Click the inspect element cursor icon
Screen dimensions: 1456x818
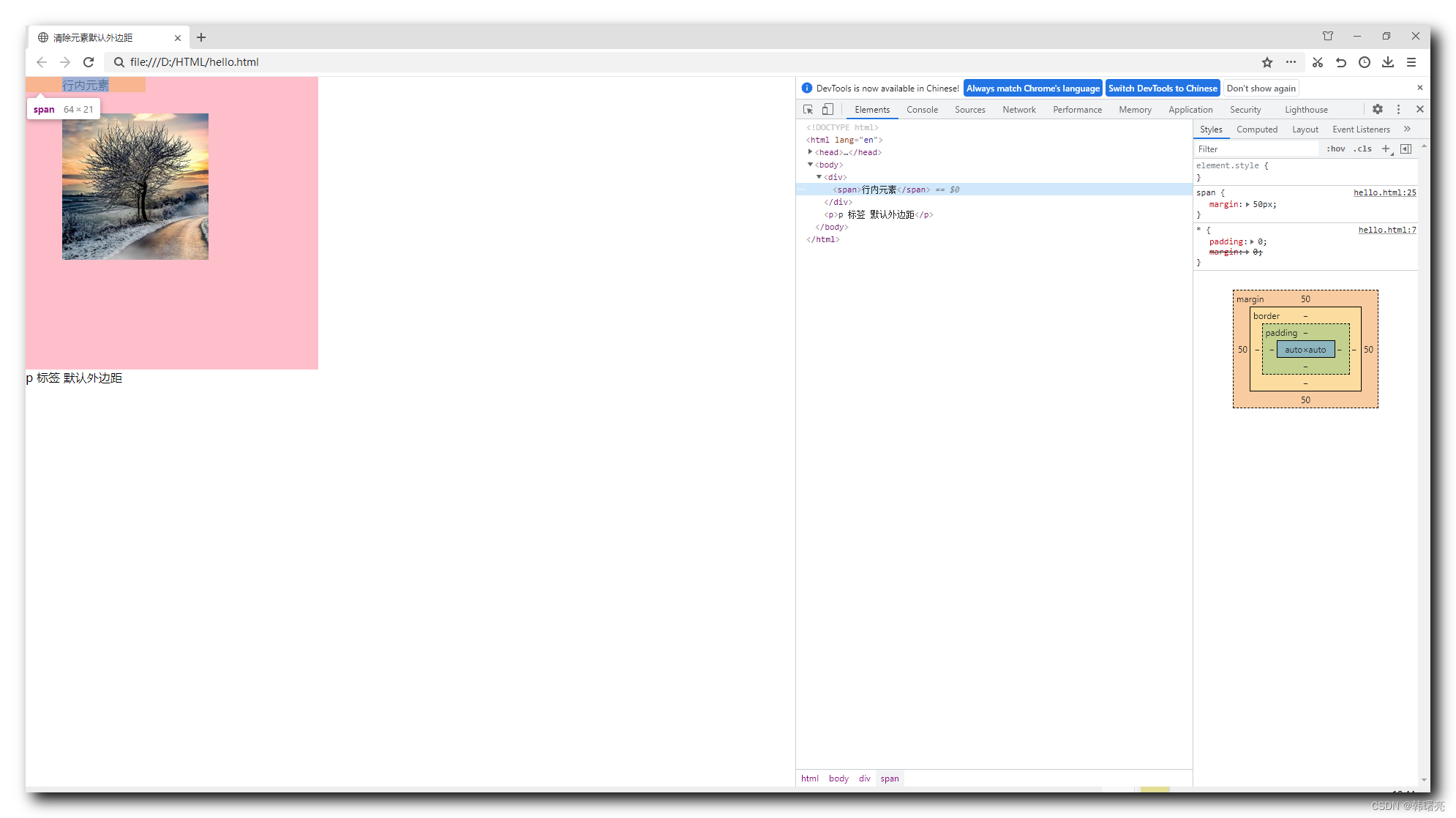coord(809,109)
